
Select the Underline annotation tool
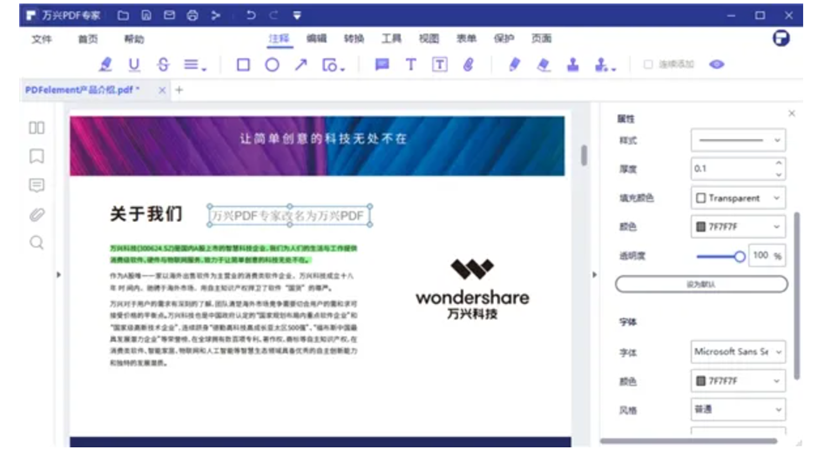[x=134, y=65]
